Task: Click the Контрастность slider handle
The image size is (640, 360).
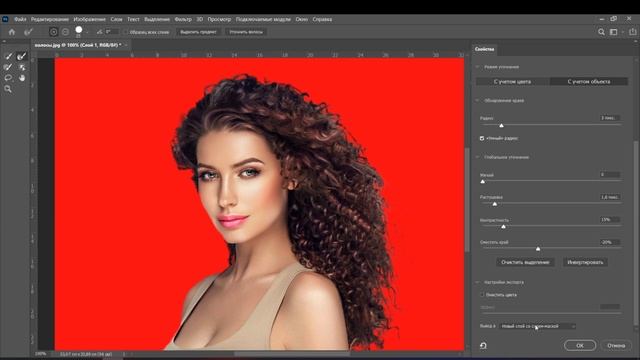Action: pos(503,227)
